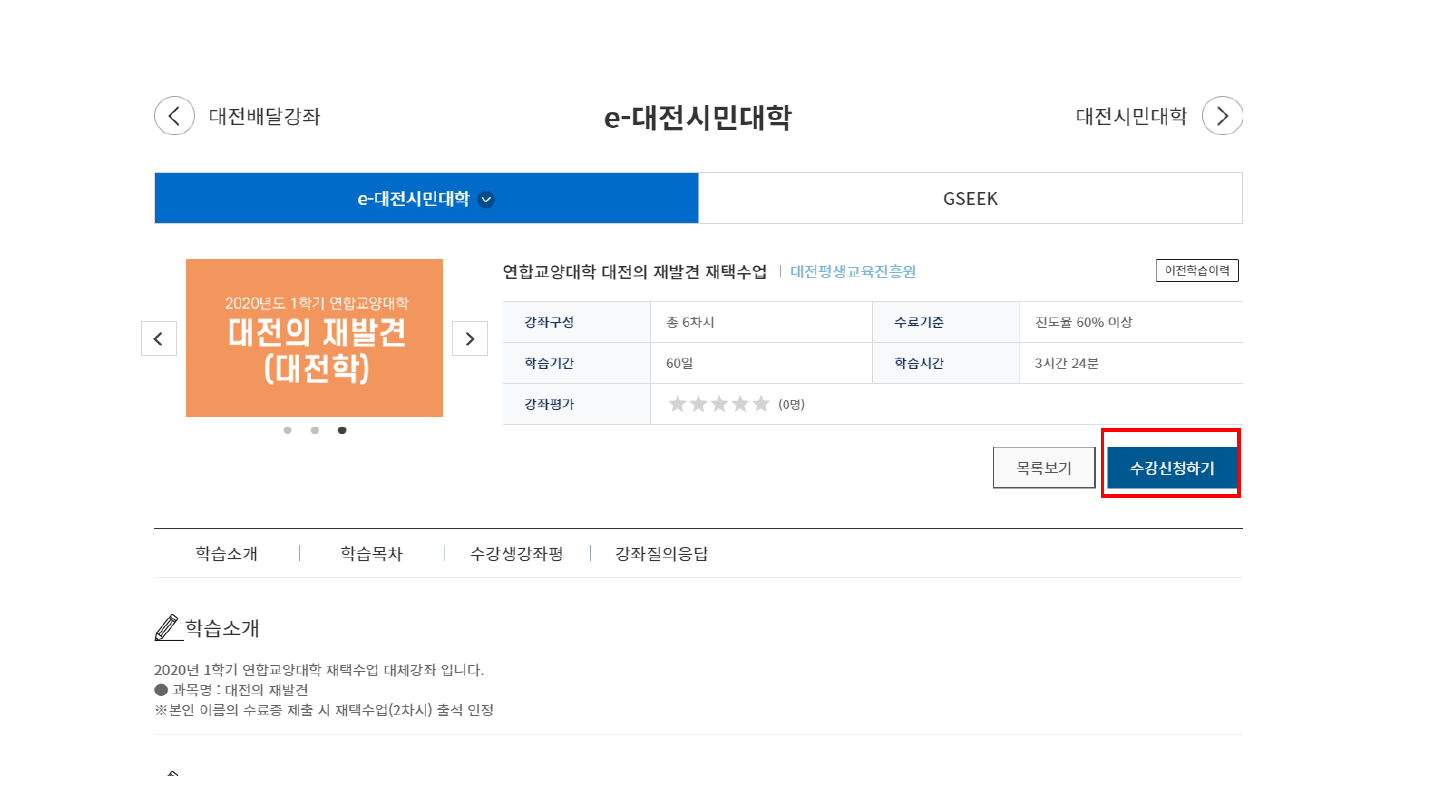This screenshot has height=810, width=1440.
Task: Select the third carousel dot indicator
Action: point(342,430)
